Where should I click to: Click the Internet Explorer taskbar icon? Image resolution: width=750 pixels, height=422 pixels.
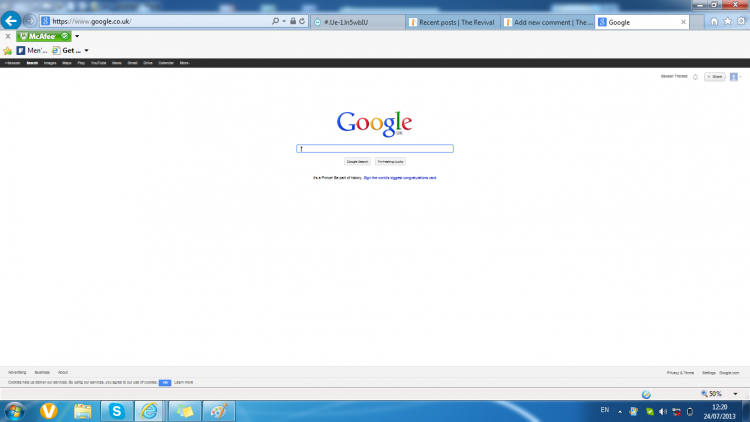pyautogui.click(x=150, y=411)
